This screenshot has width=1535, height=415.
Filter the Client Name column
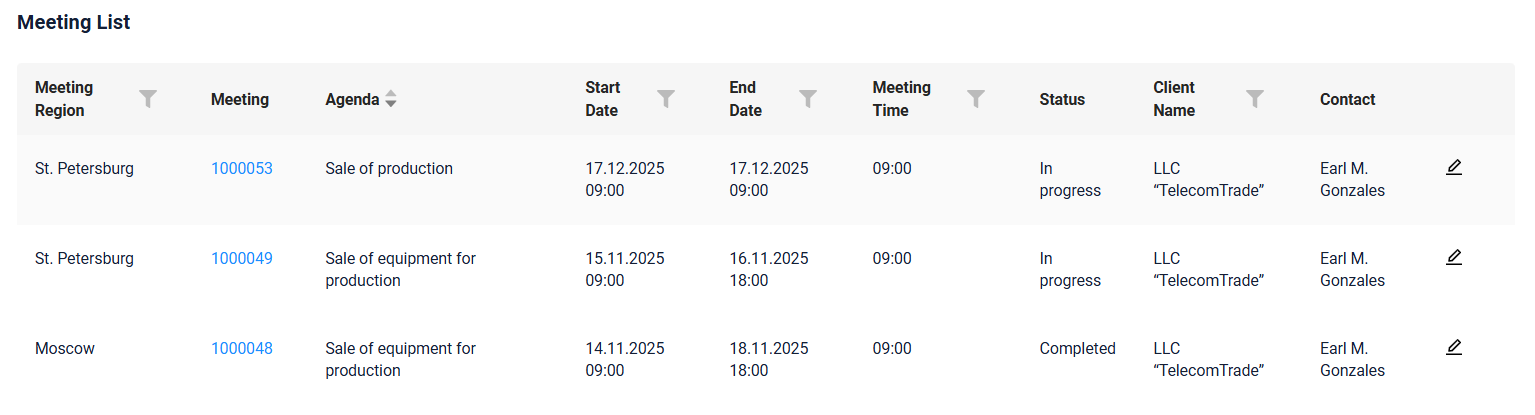coord(1255,98)
